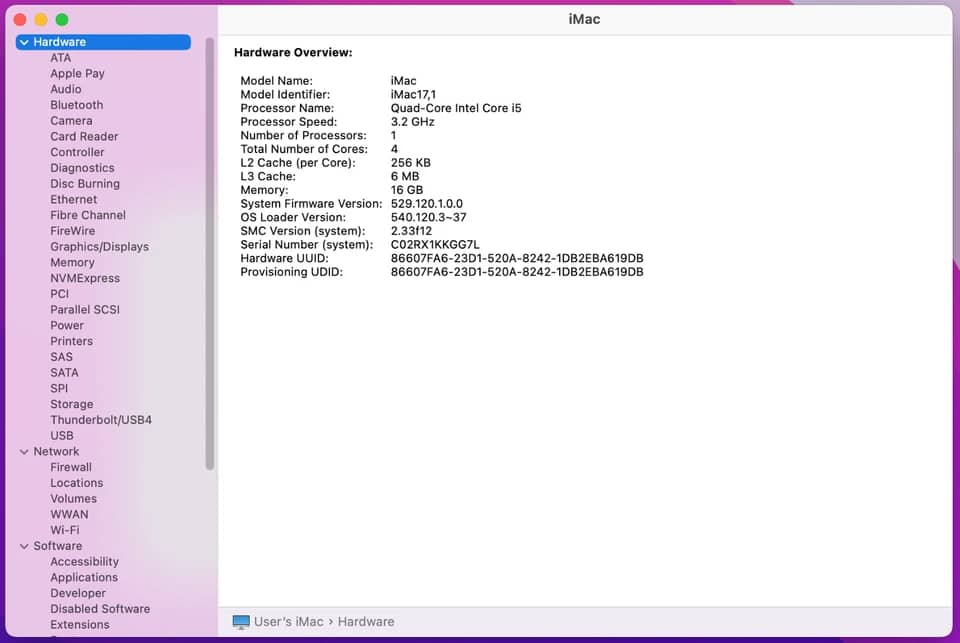Click the 6 MB L3 cache value
Image resolution: width=960 pixels, height=643 pixels.
coord(405,176)
